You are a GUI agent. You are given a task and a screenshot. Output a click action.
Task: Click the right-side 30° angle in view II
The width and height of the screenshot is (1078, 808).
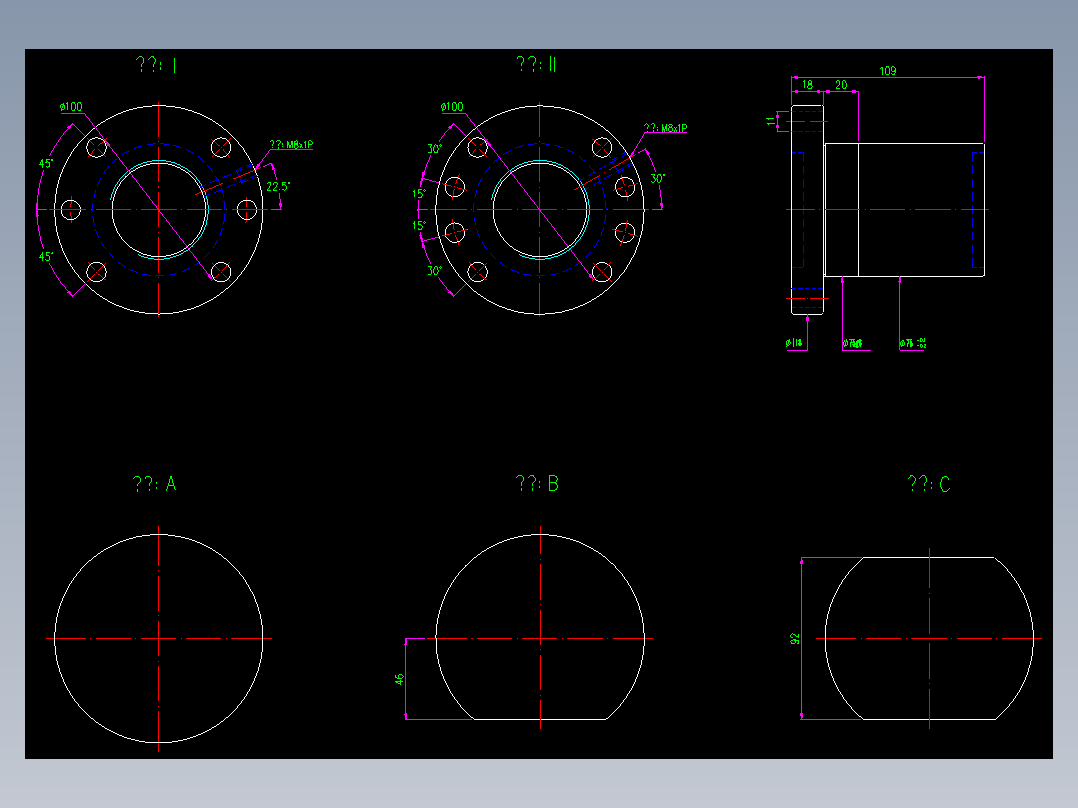[657, 178]
